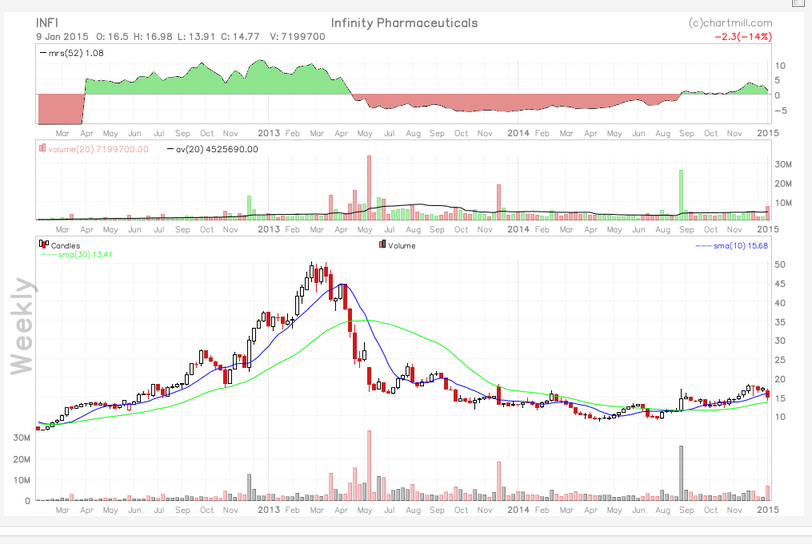
Task: Select the O: 16.5 open value
Action: pyautogui.click(x=112, y=37)
